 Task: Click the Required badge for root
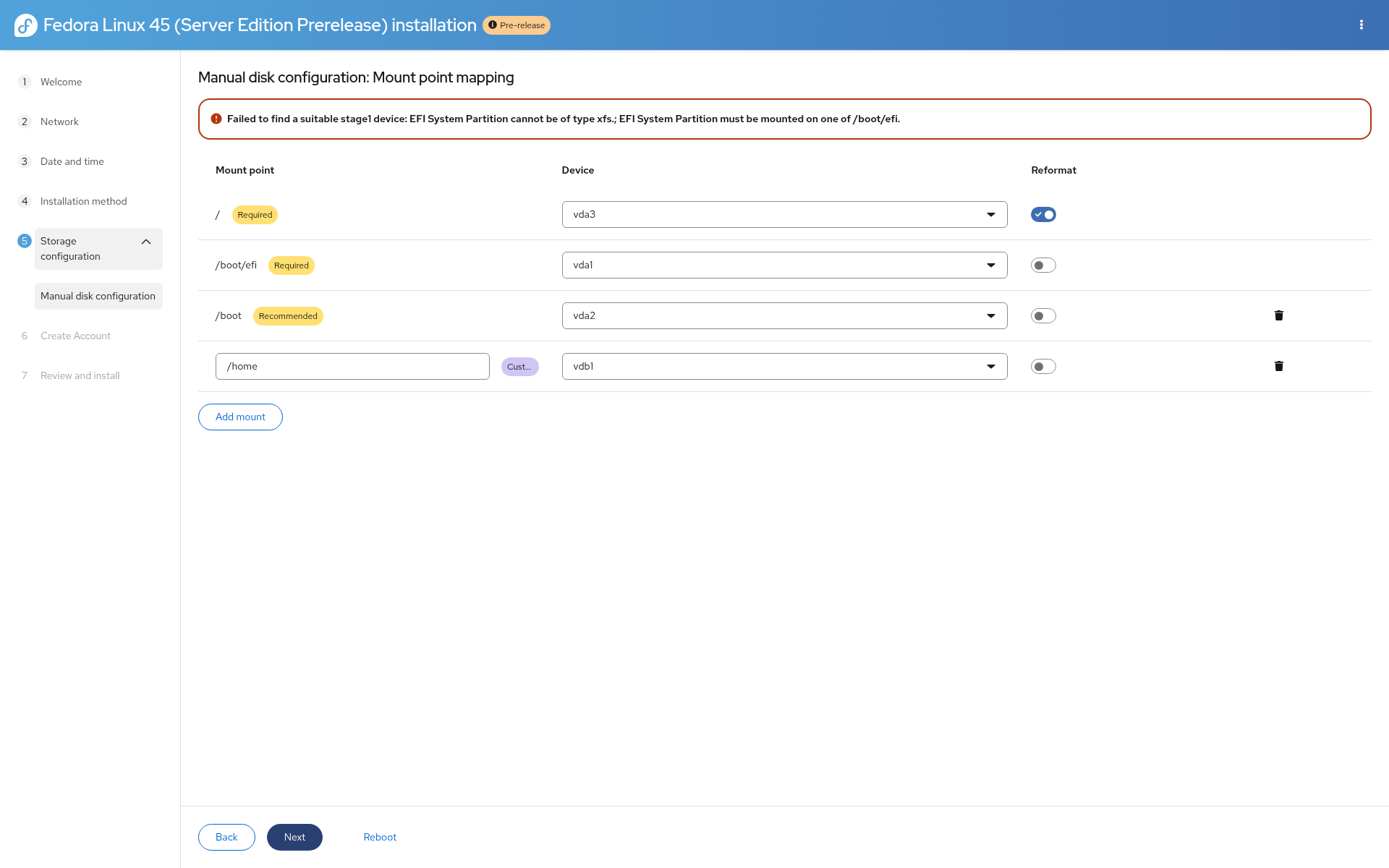coord(255,215)
